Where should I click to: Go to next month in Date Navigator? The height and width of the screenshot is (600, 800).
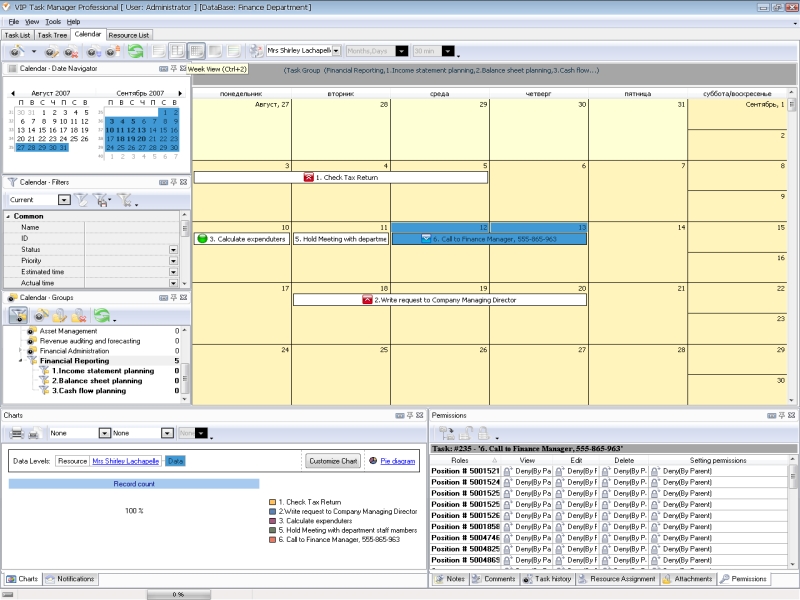[180, 93]
